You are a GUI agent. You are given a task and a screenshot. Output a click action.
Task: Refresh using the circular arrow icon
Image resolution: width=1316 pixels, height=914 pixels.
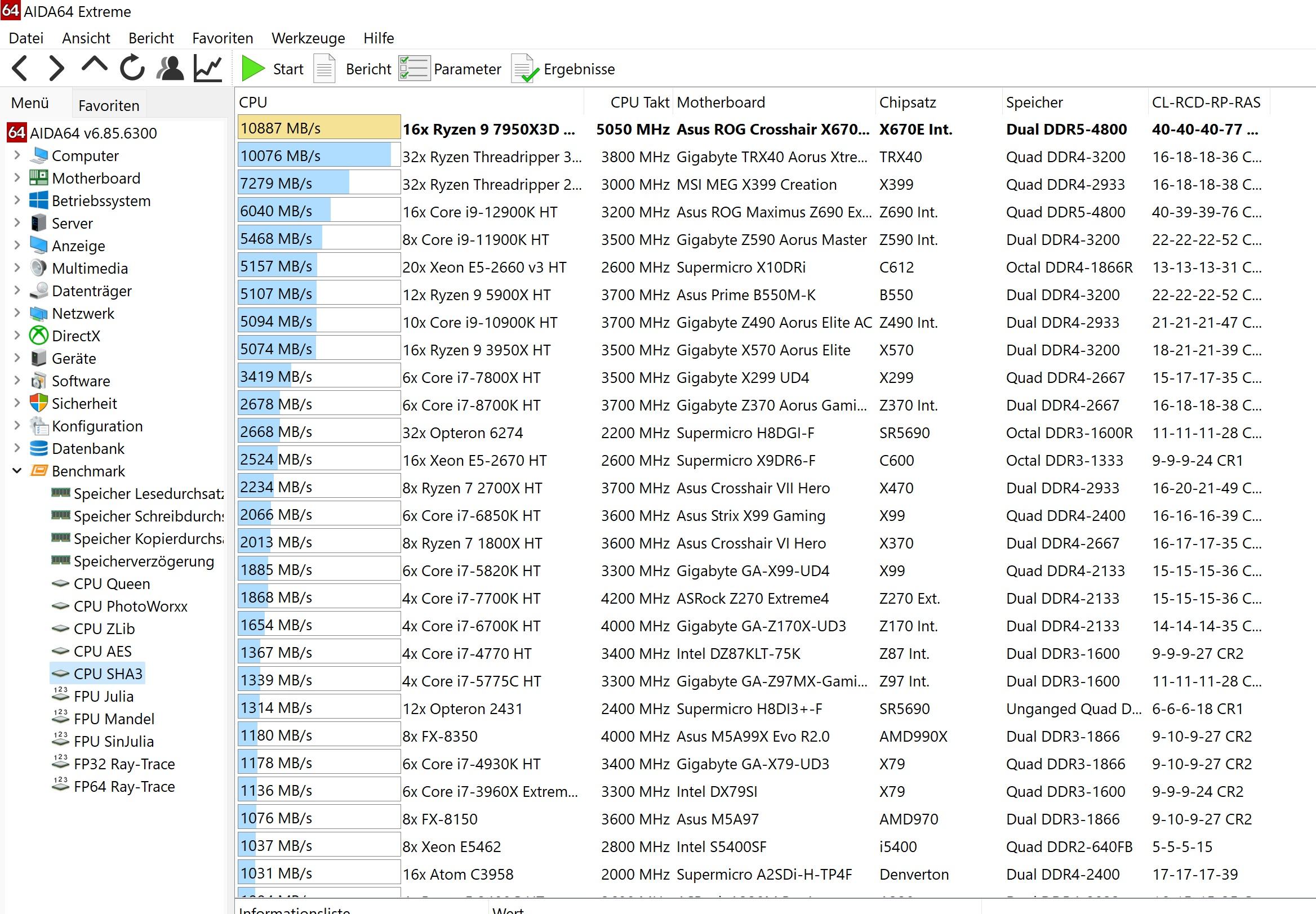132,68
